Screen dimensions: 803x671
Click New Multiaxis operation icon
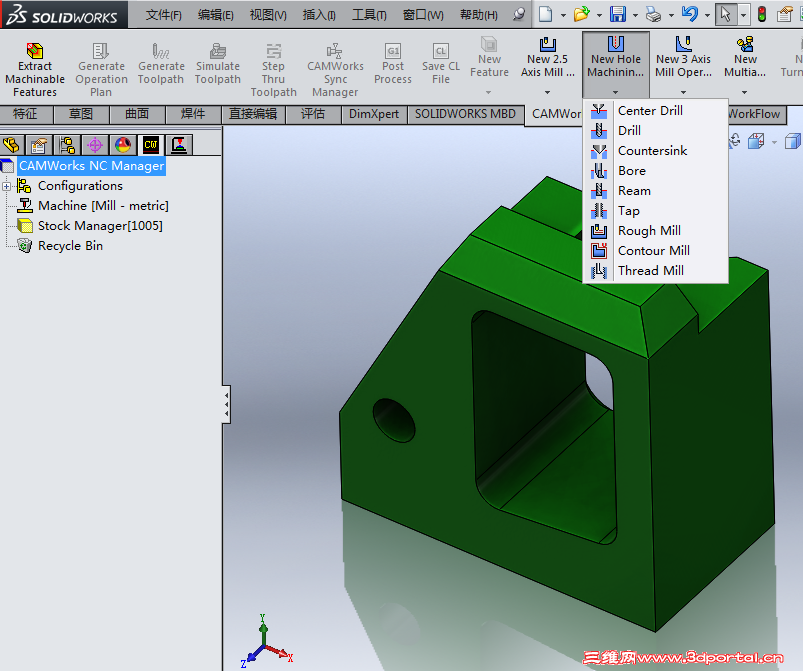pos(745,44)
